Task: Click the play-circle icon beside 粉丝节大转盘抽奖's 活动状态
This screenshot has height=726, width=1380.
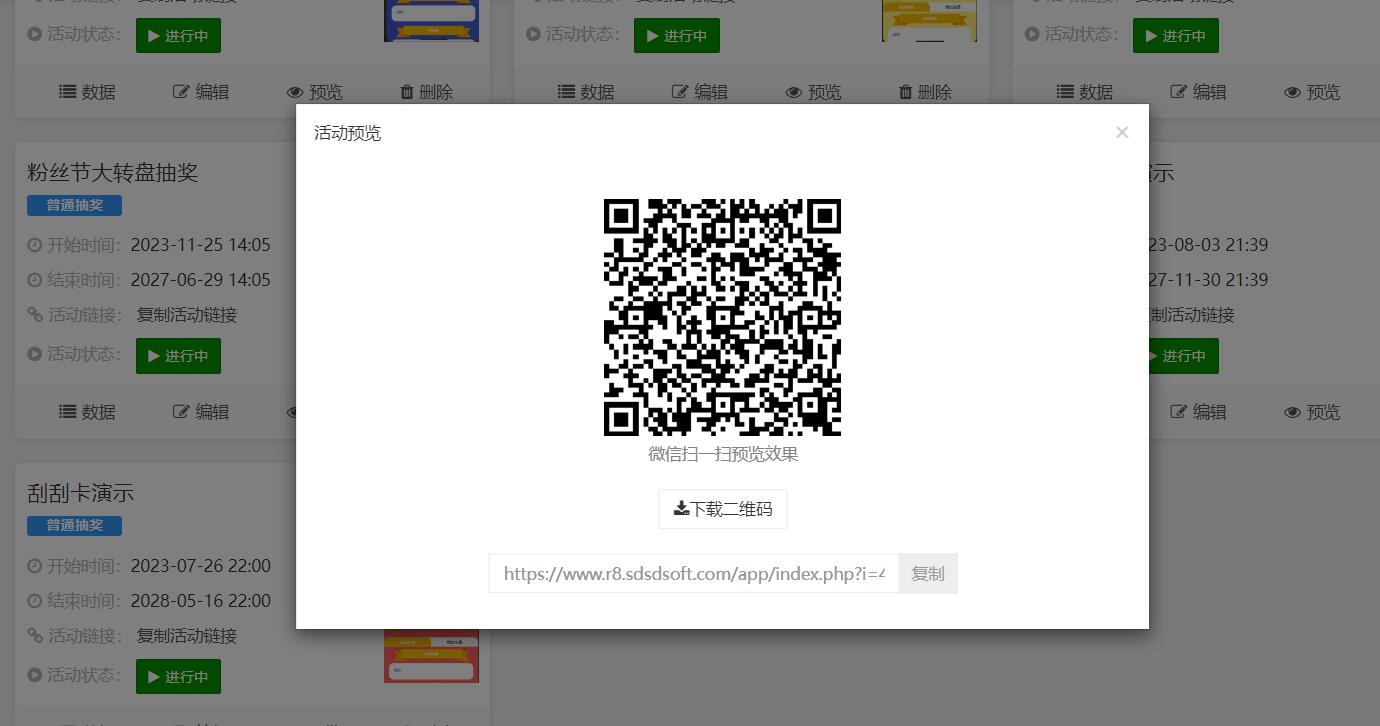Action: click(35, 354)
